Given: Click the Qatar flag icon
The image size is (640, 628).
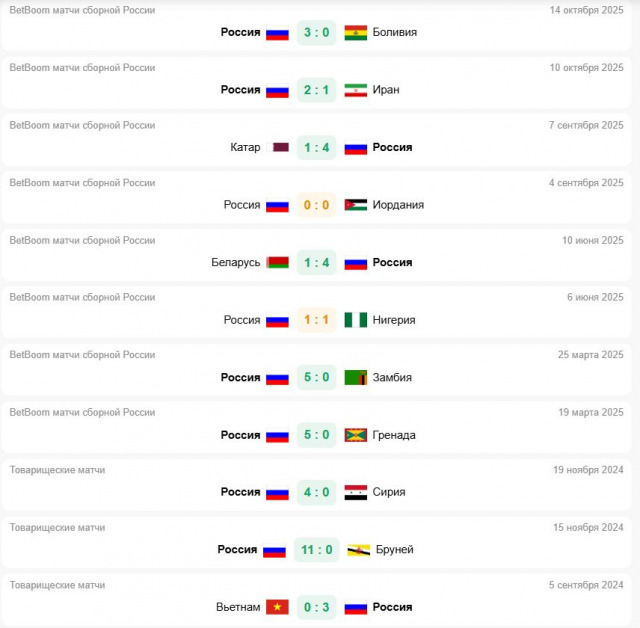Looking at the screenshot, I should 279,147.
